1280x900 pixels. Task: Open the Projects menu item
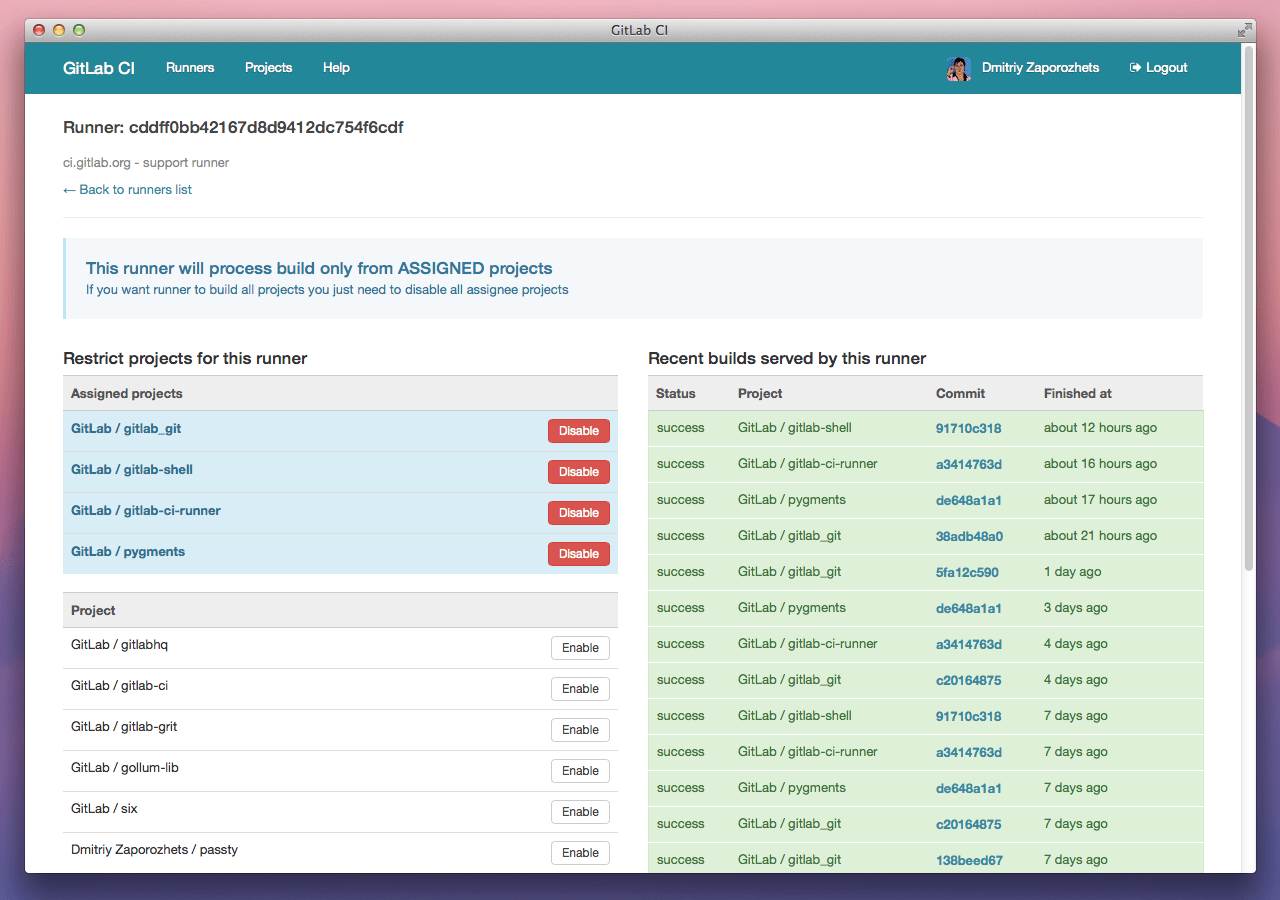(268, 67)
